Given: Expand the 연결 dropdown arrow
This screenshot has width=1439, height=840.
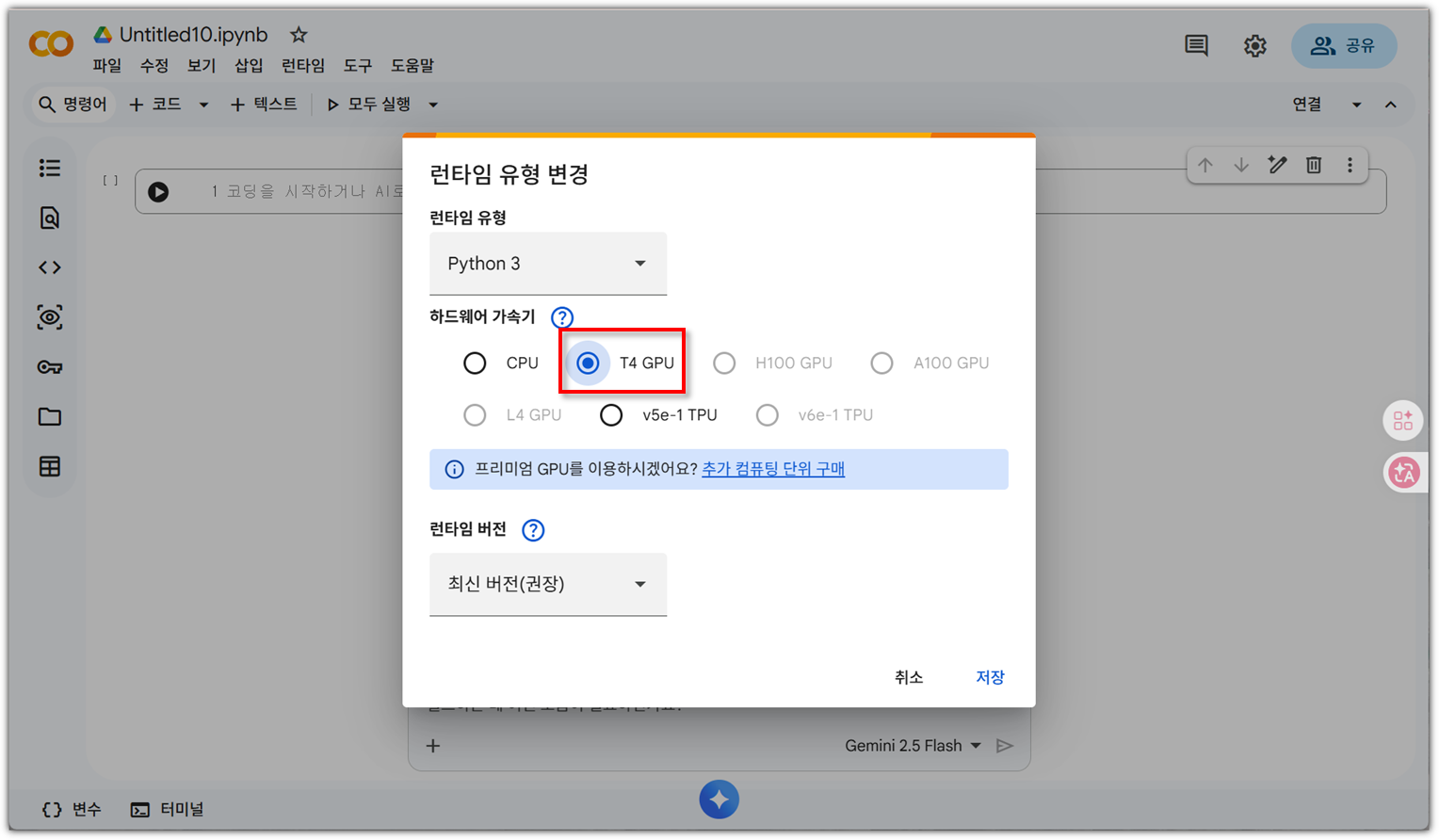Looking at the screenshot, I should 1357,105.
